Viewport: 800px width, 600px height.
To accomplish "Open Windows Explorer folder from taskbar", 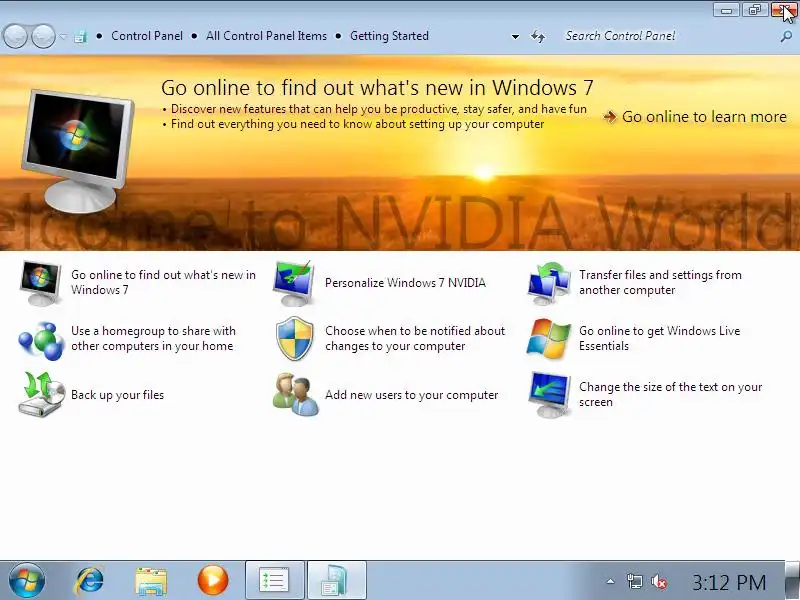I will pos(151,580).
